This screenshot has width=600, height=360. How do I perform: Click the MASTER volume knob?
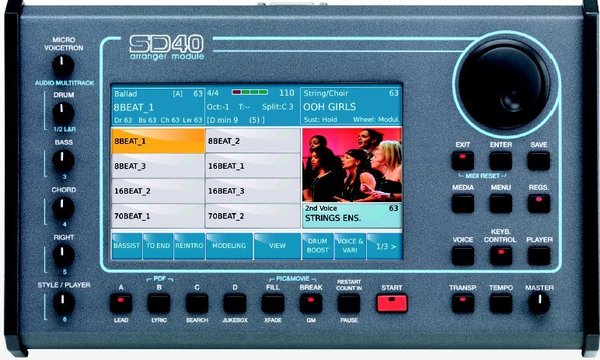pyautogui.click(x=539, y=303)
